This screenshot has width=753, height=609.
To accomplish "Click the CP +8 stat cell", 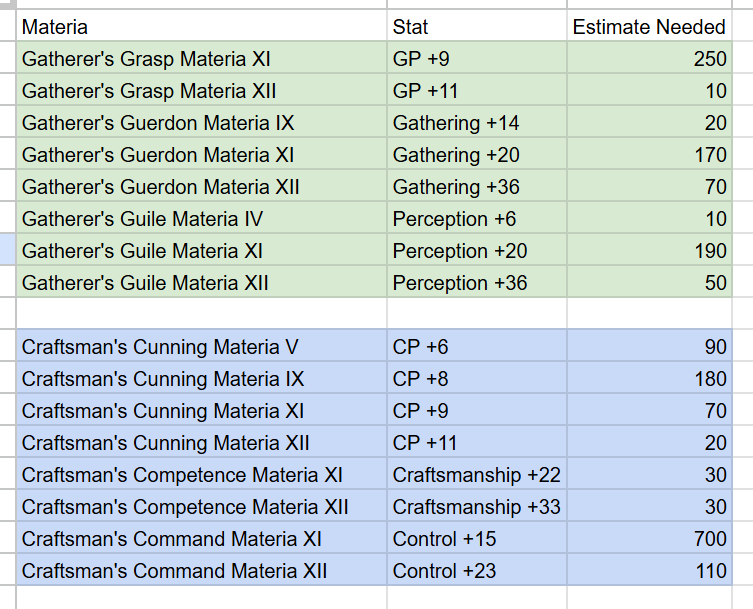I will tap(477, 378).
